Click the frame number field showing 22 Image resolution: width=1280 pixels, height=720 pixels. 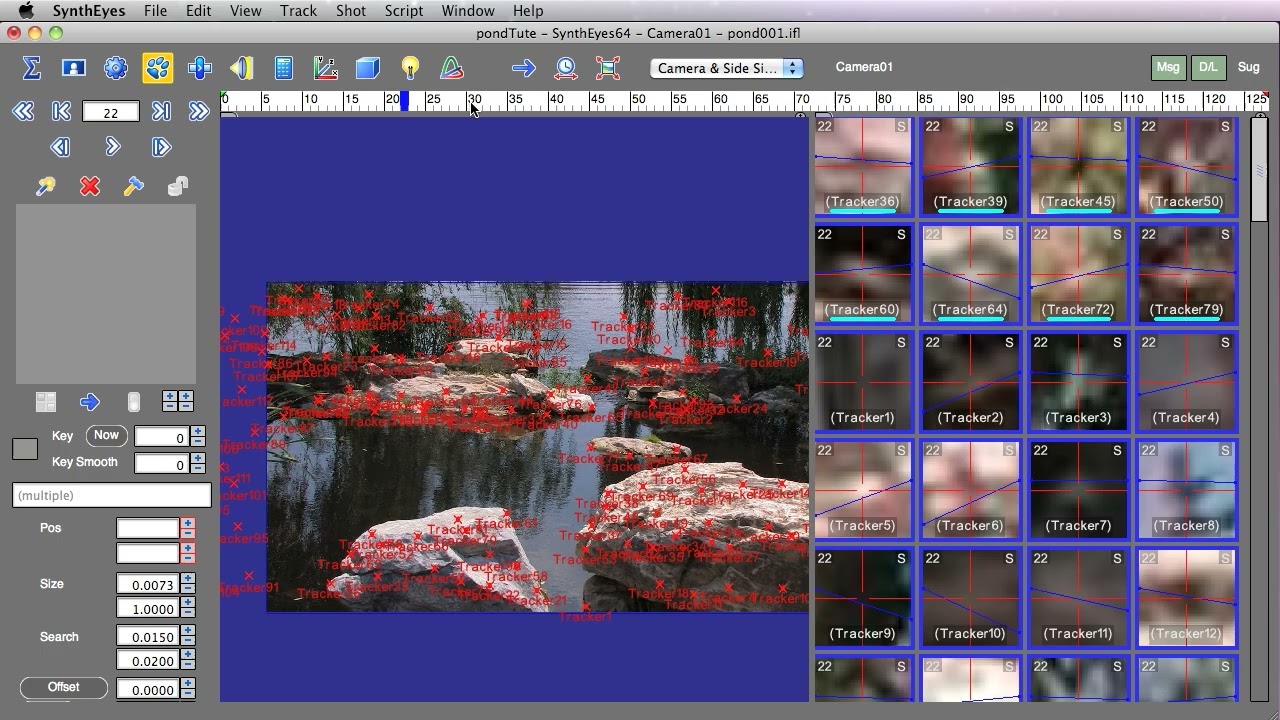[x=110, y=113]
